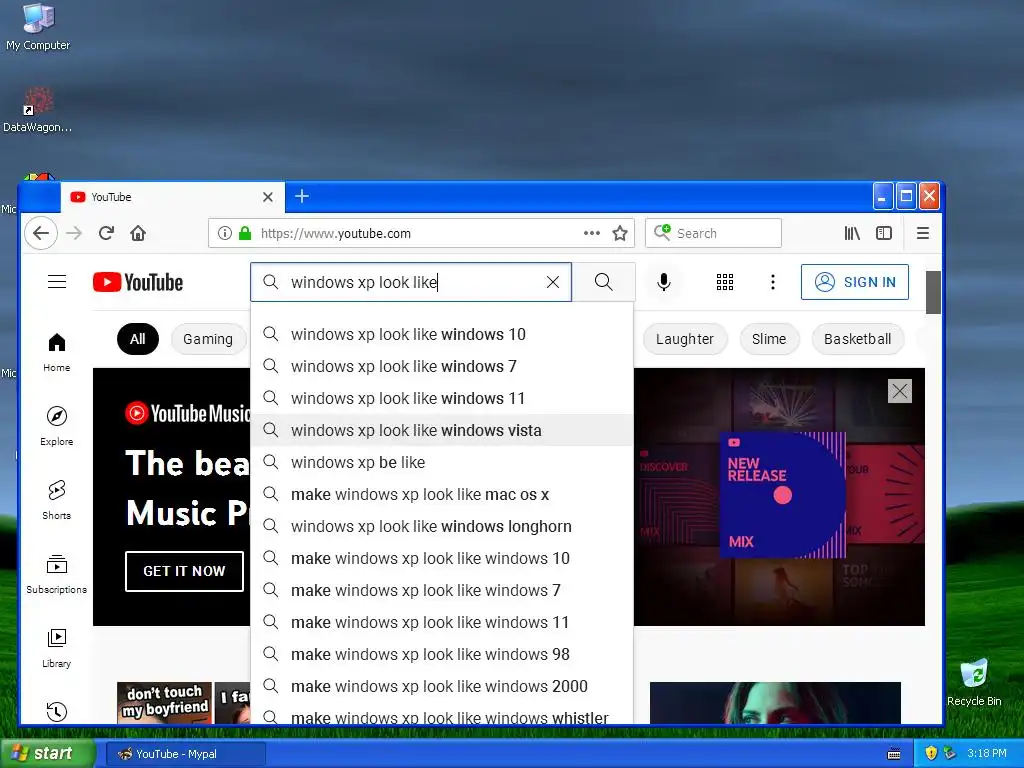Click the YouTube search input field
Viewport: 1024px width, 768px height.
tap(411, 282)
